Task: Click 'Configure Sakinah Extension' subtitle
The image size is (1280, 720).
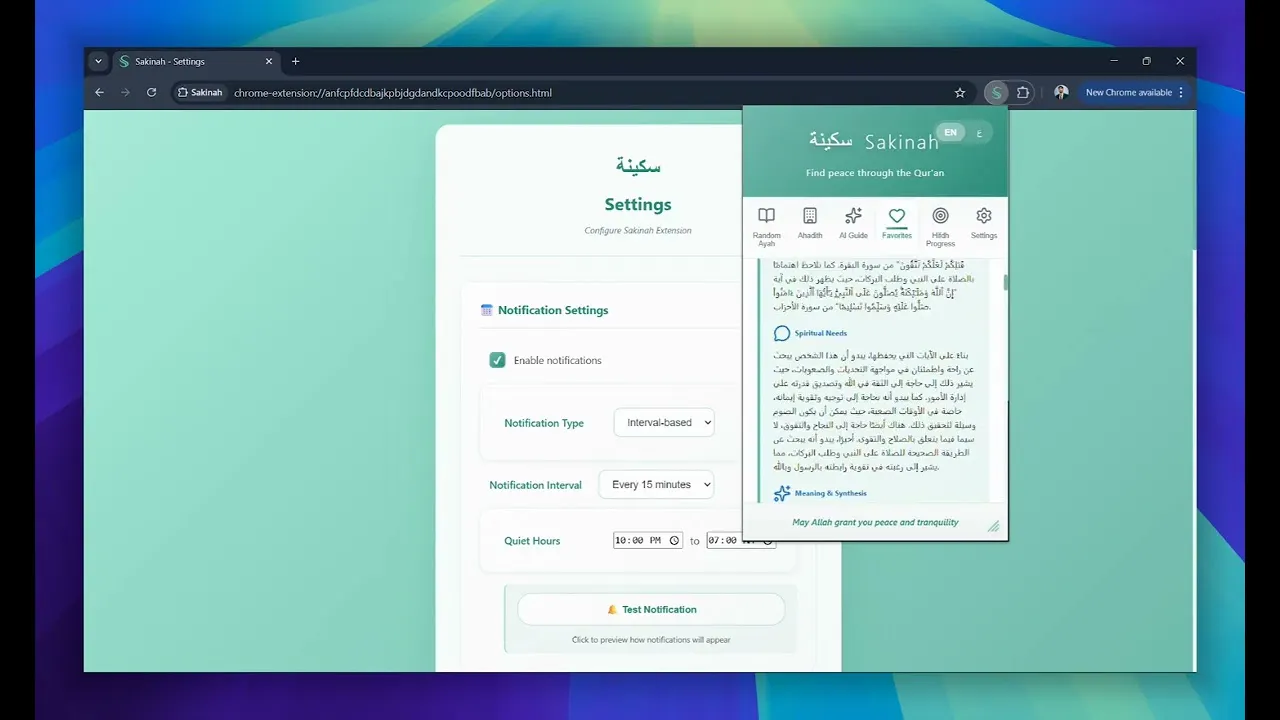Action: point(638,230)
